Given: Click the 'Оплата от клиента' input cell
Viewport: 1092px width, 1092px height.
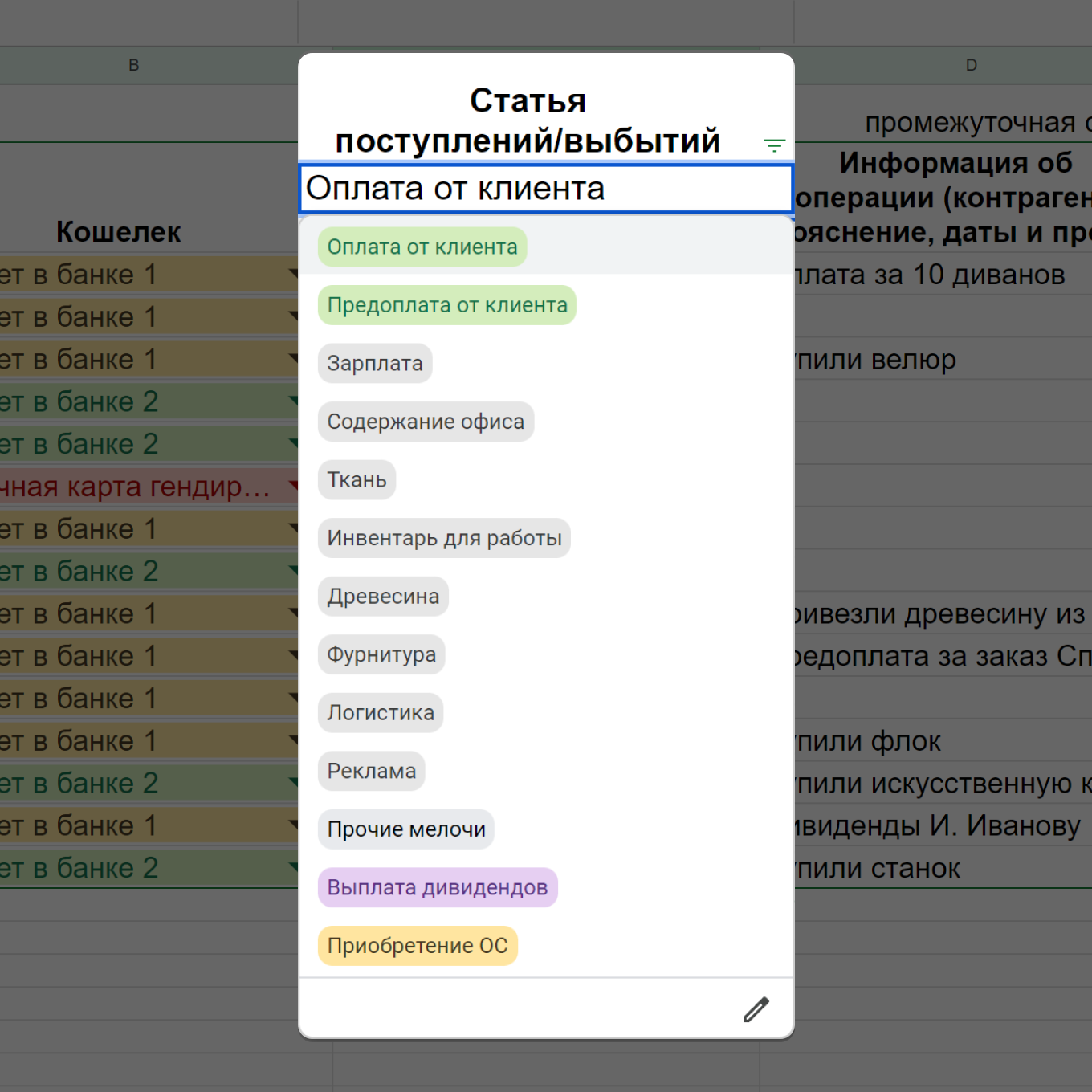Looking at the screenshot, I should click(546, 189).
